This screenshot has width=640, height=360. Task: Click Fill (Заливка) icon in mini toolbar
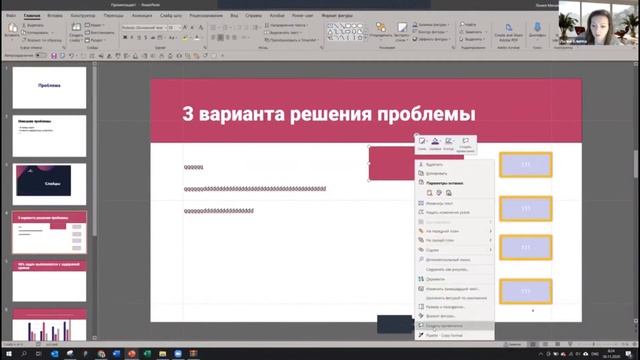435,141
